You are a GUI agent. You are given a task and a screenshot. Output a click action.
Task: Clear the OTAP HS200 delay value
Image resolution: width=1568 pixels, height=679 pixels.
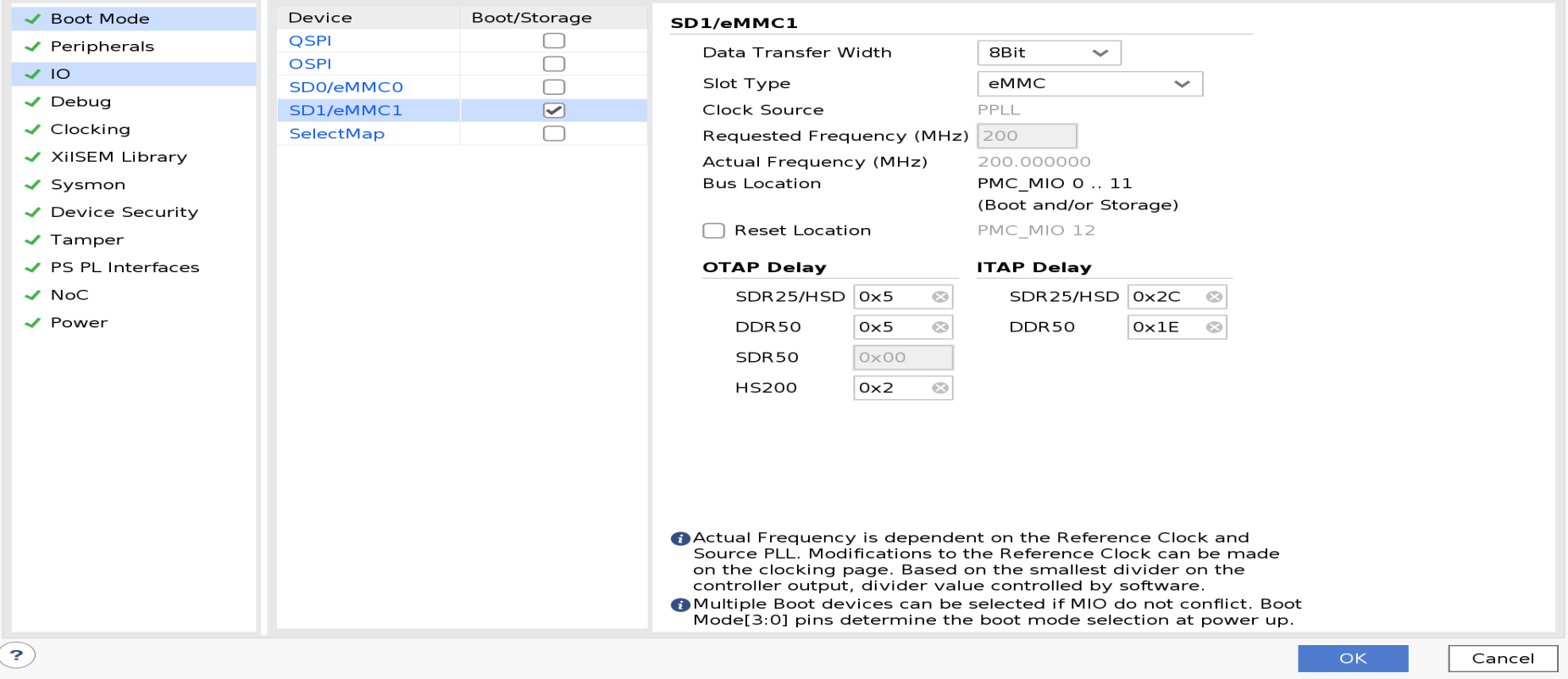[x=939, y=388]
